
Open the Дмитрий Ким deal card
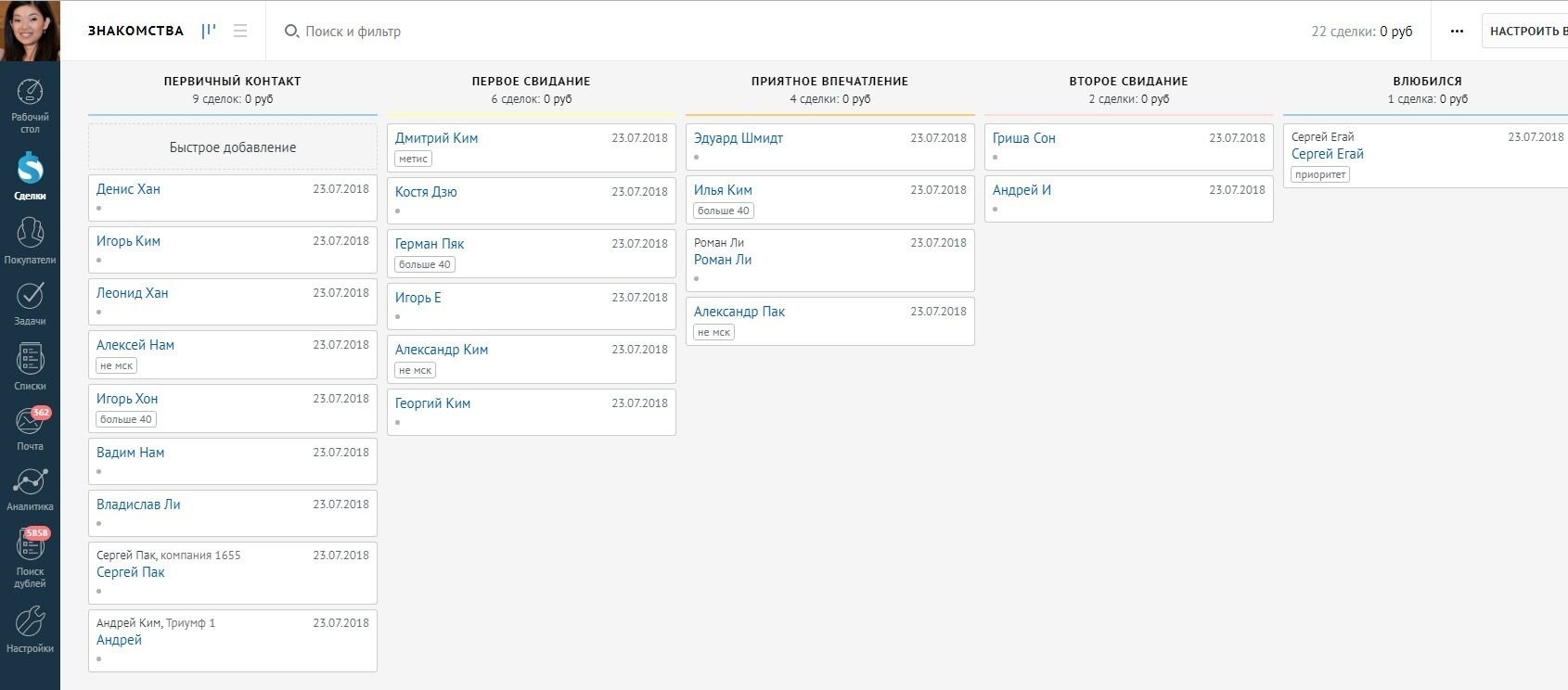[436, 138]
